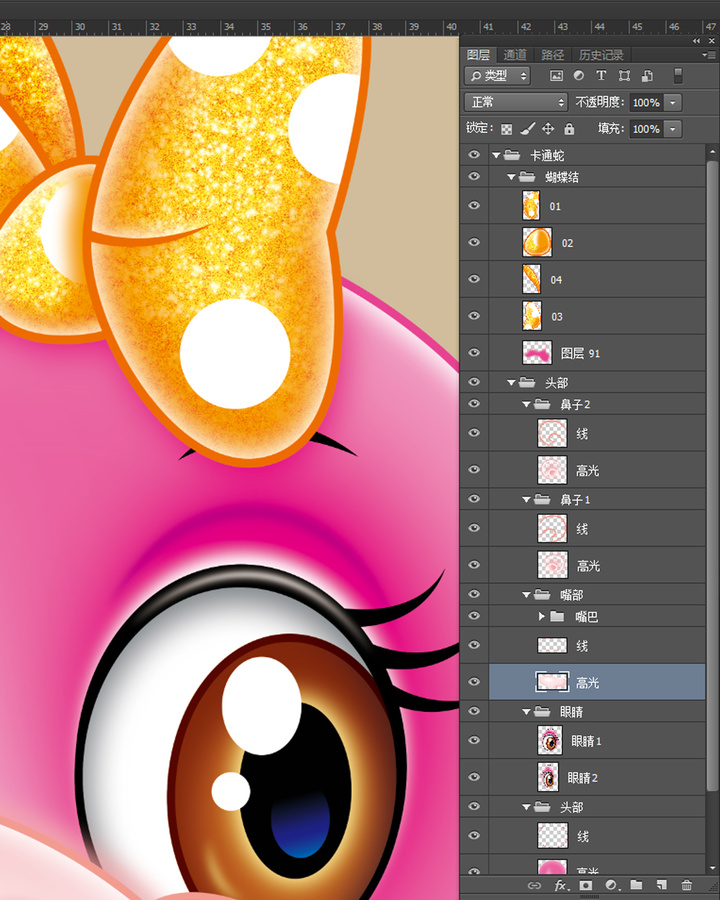The width and height of the screenshot is (720, 900).
Task: Hide the 嘴巴 group
Action: coord(474,616)
